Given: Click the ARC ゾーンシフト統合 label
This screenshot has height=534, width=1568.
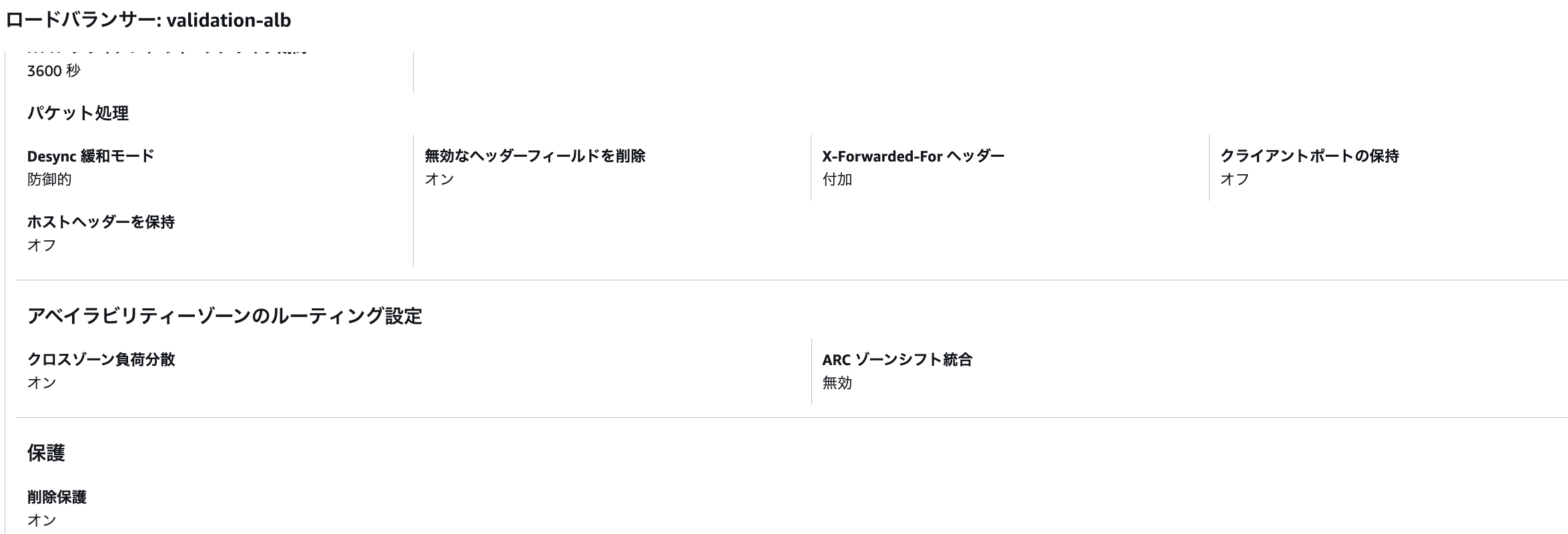Looking at the screenshot, I should (x=897, y=360).
